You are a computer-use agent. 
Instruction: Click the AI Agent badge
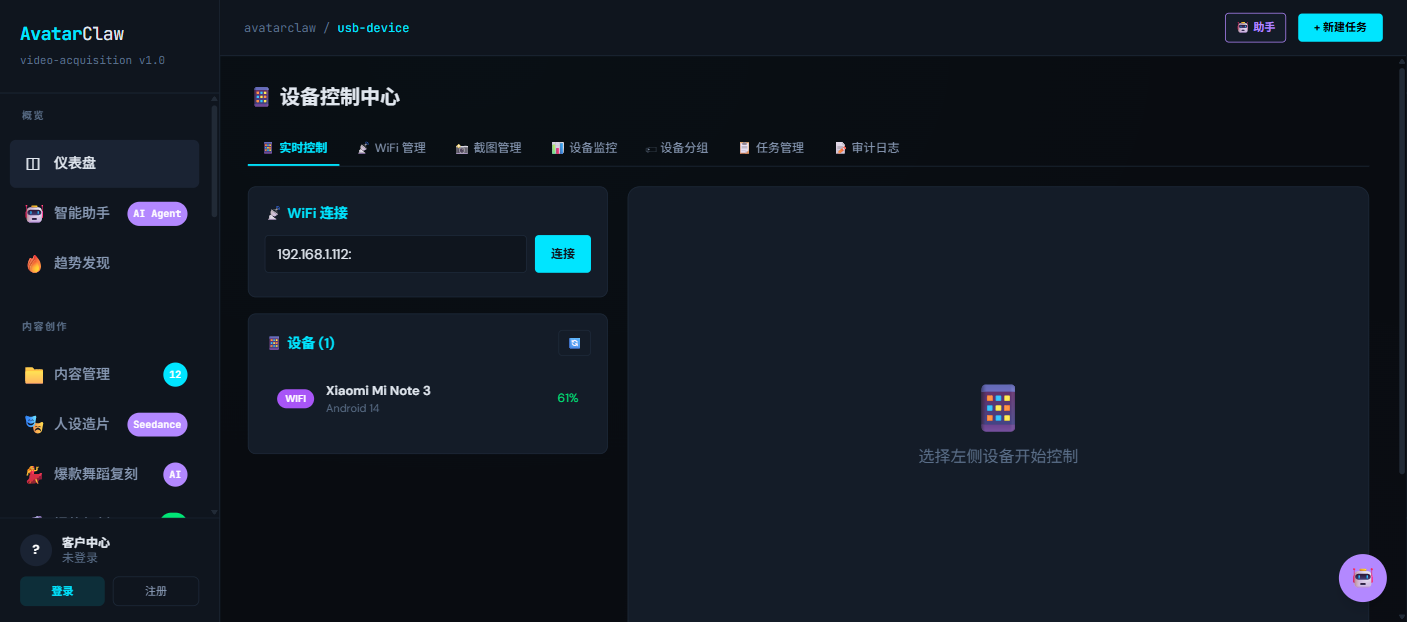coord(157,214)
